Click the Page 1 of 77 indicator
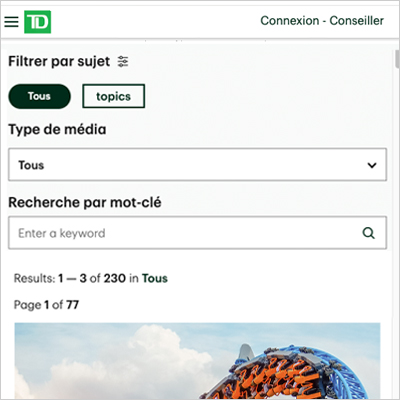This screenshot has height=400, width=400. tap(46, 305)
